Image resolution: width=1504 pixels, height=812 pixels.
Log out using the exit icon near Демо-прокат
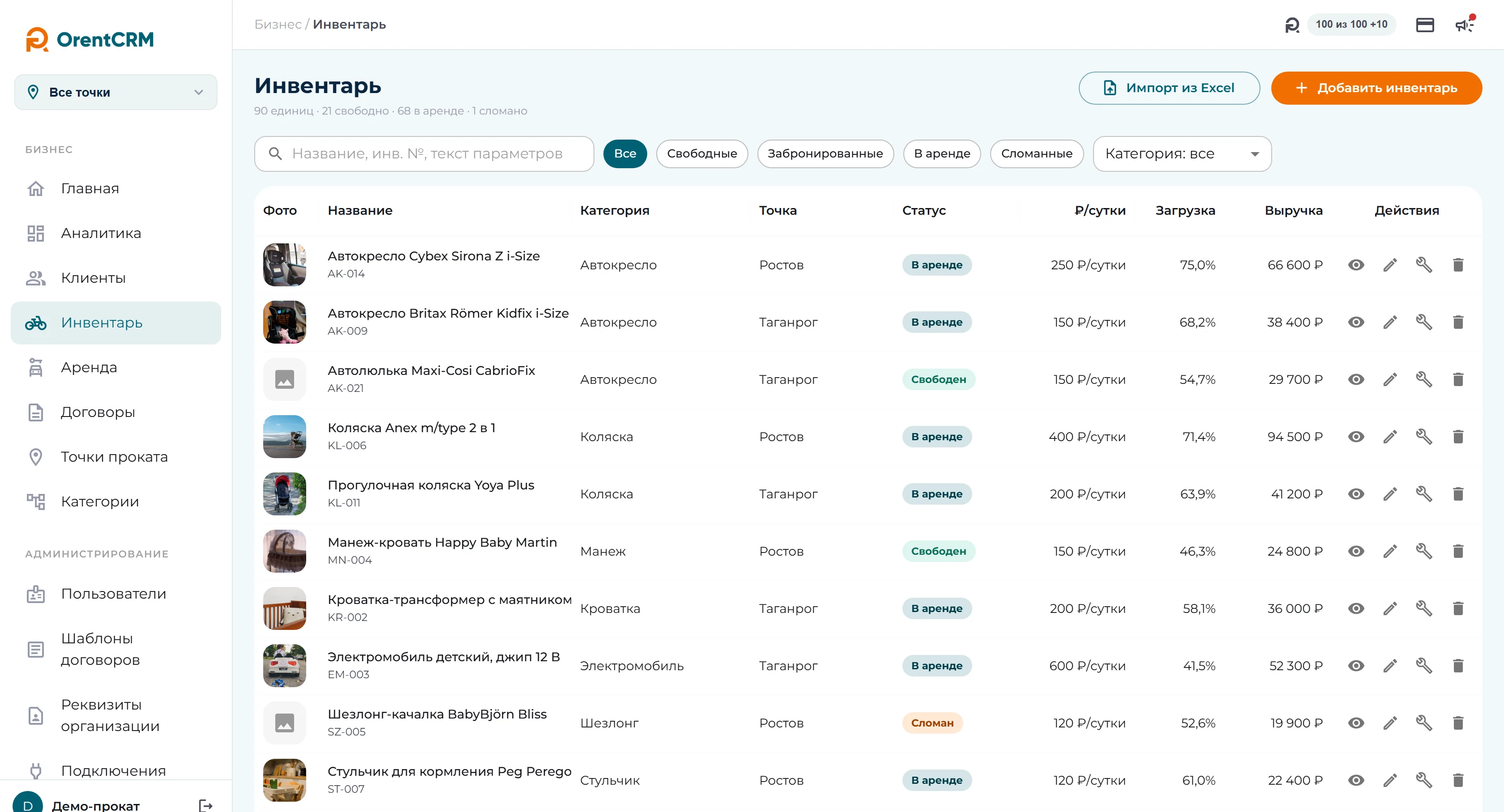coord(205,805)
